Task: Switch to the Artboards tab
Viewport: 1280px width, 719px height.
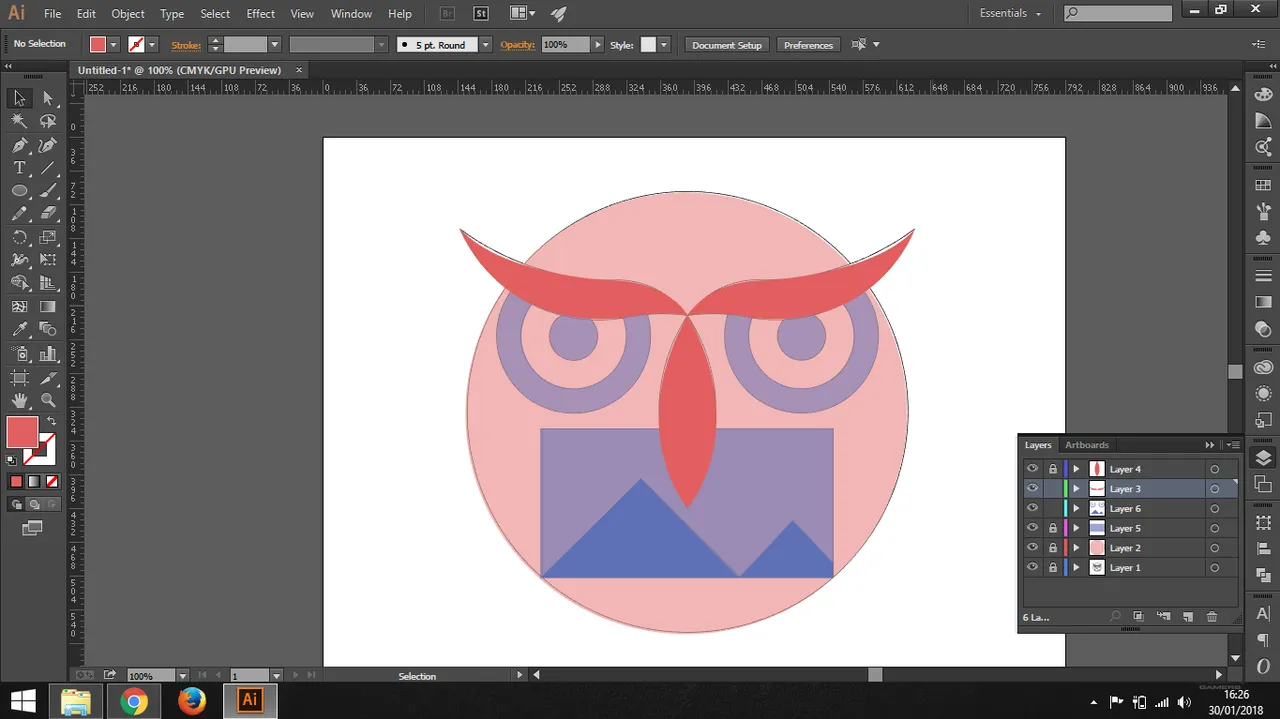Action: [x=1087, y=445]
